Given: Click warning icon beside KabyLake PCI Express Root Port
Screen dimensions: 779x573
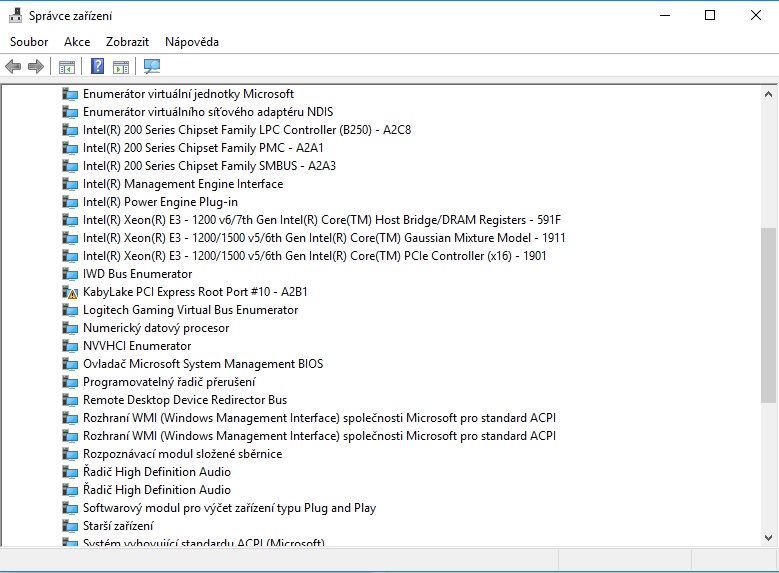Looking at the screenshot, I should [x=70, y=292].
